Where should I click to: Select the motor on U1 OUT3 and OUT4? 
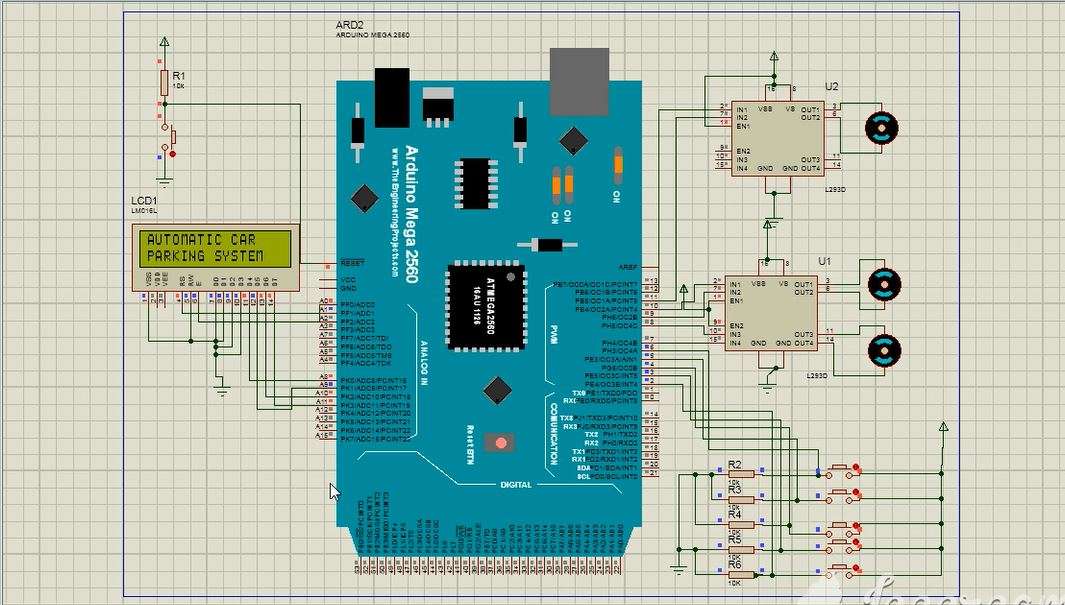884,350
